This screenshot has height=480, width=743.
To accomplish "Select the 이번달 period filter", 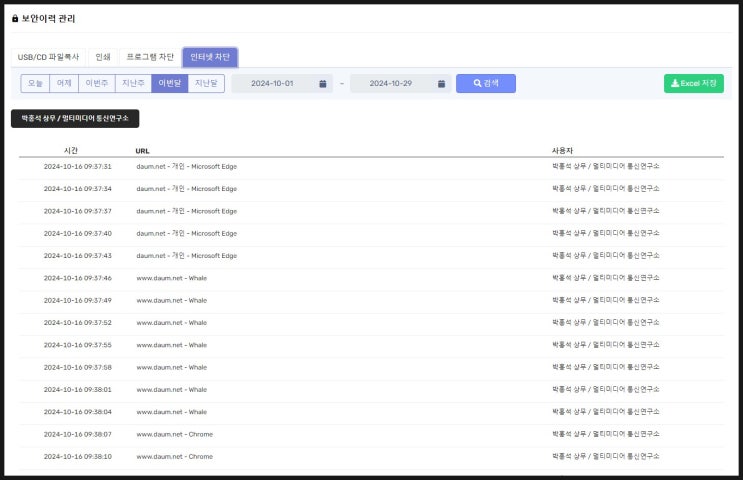I will point(170,83).
